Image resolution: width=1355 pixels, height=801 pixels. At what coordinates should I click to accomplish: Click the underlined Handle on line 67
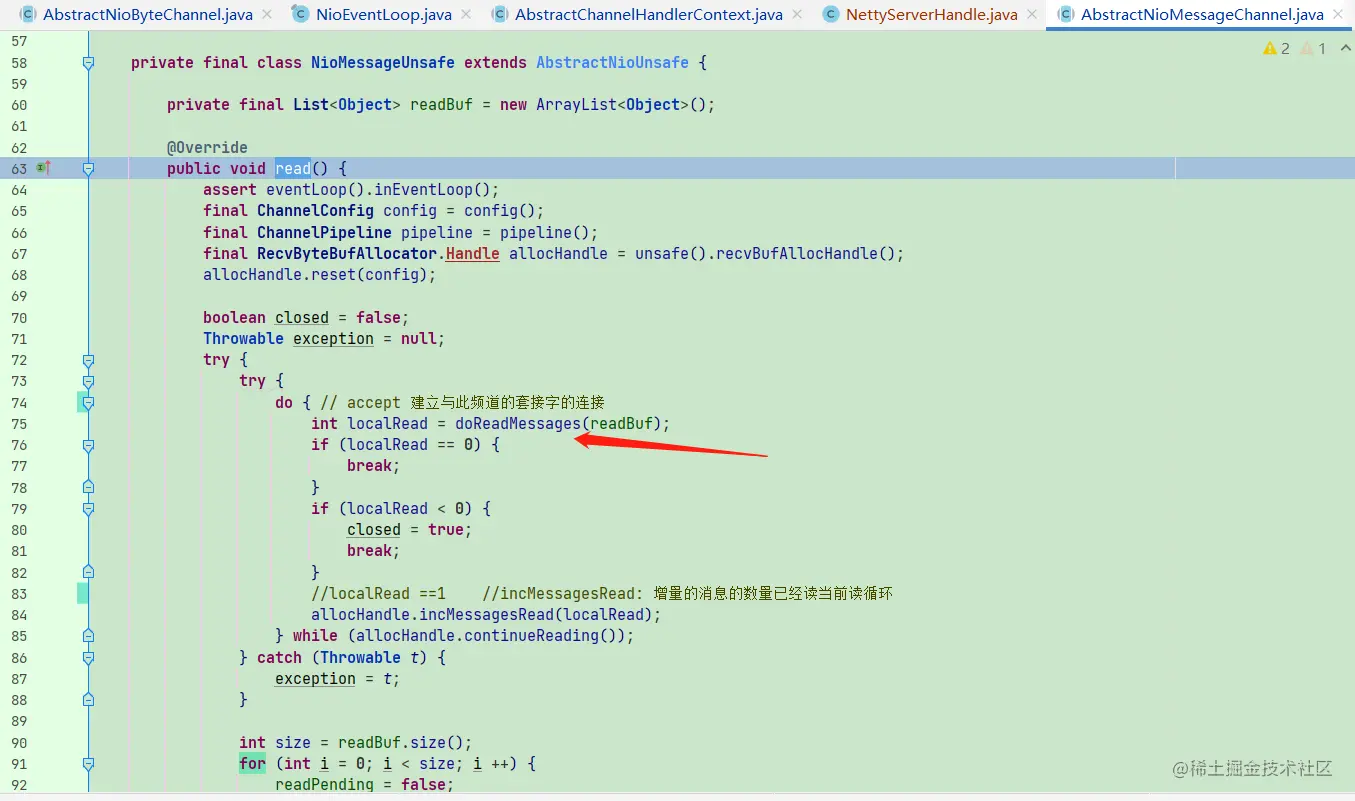point(473,254)
